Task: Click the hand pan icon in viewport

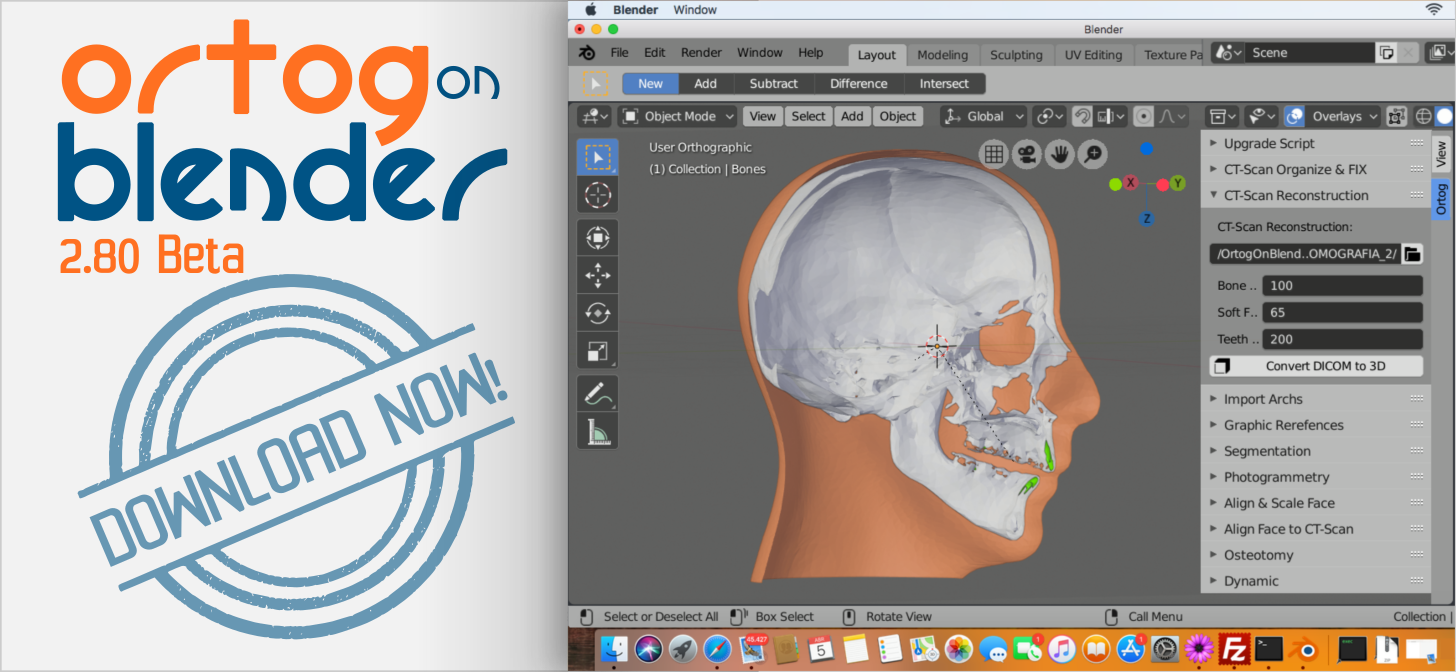Action: click(1059, 154)
